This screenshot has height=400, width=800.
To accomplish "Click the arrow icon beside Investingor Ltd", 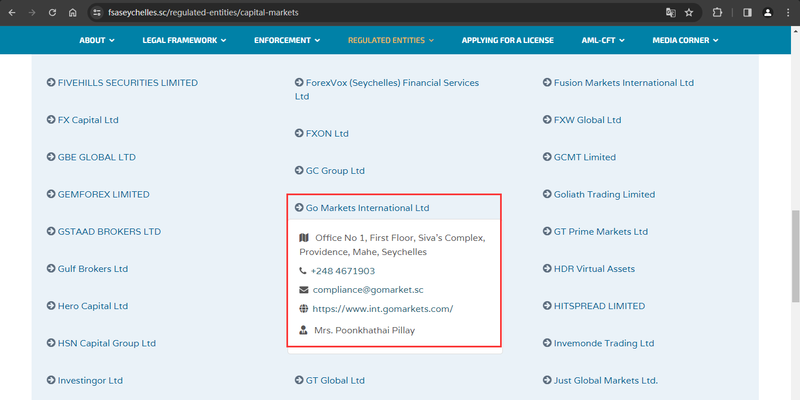I will click(51, 381).
